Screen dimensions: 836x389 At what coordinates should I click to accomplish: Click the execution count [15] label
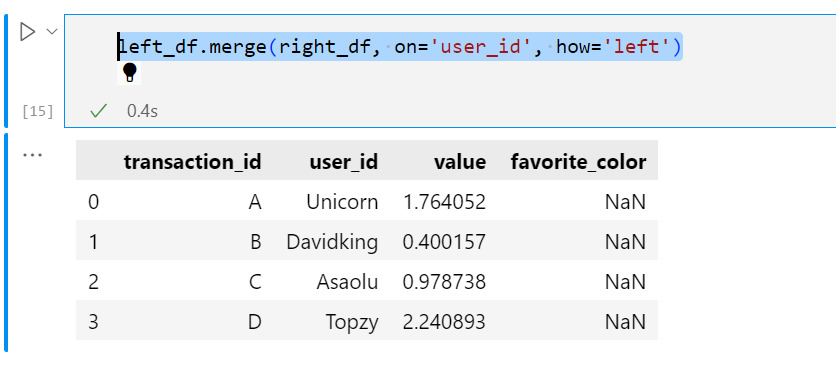(37, 111)
